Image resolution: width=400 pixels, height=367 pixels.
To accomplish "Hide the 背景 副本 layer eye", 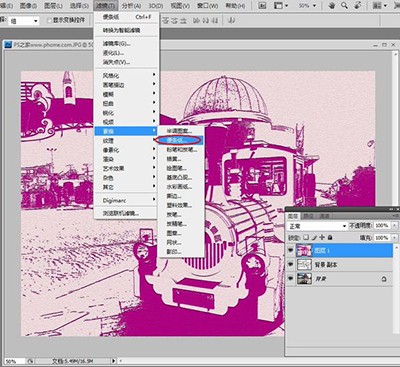I will pos(291,264).
